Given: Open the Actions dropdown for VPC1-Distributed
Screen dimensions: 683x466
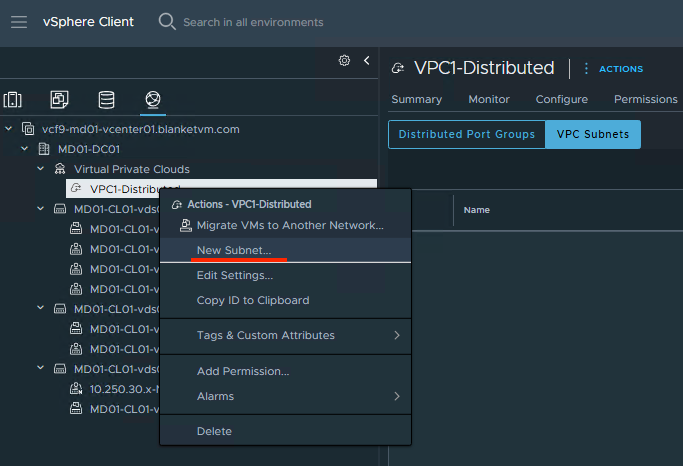Looking at the screenshot, I should 612,69.
